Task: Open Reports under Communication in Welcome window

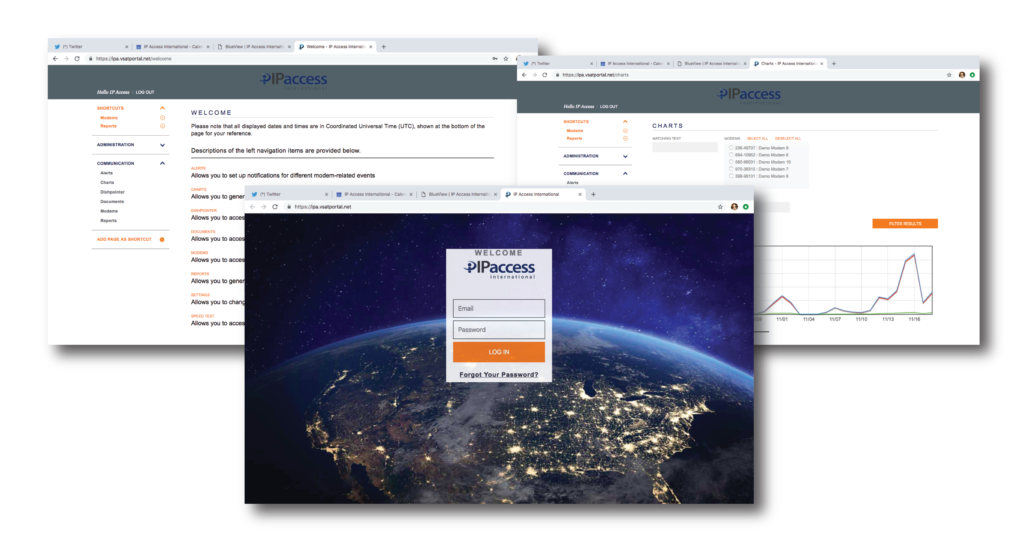Action: 108,221
